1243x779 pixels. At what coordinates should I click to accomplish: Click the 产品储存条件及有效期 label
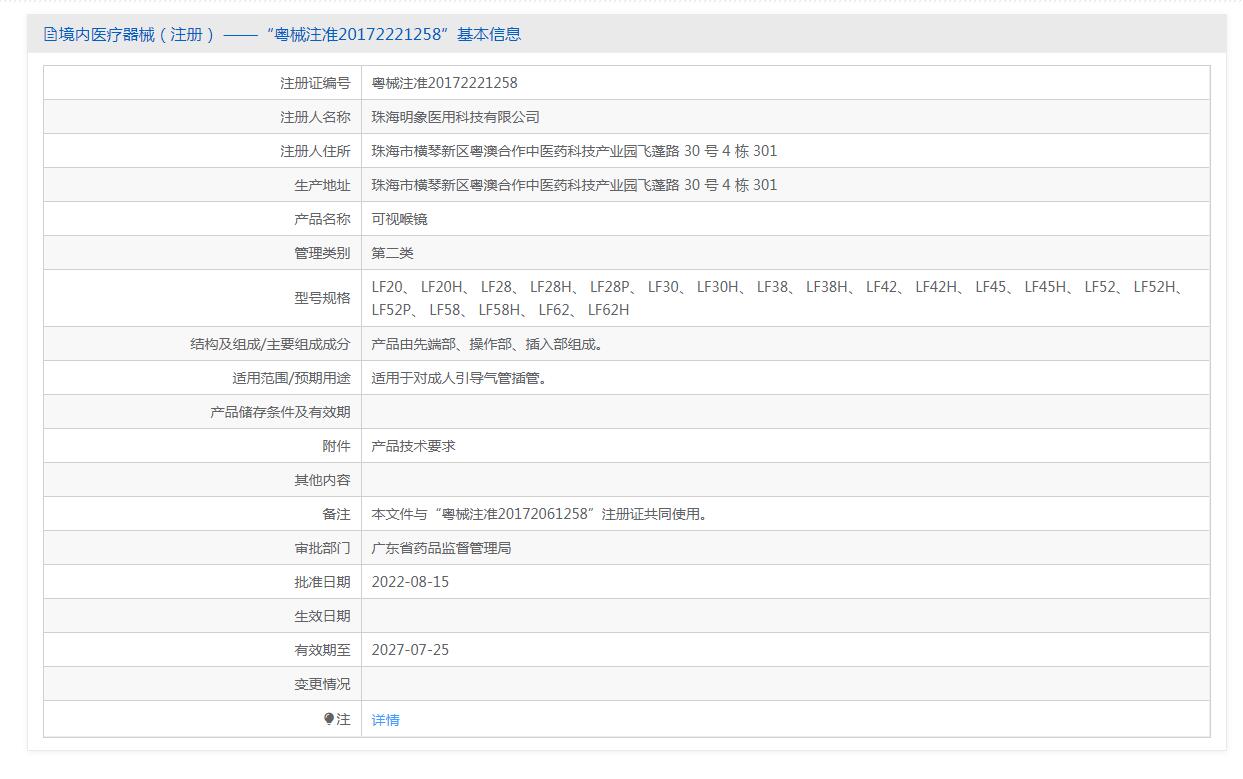[280, 412]
